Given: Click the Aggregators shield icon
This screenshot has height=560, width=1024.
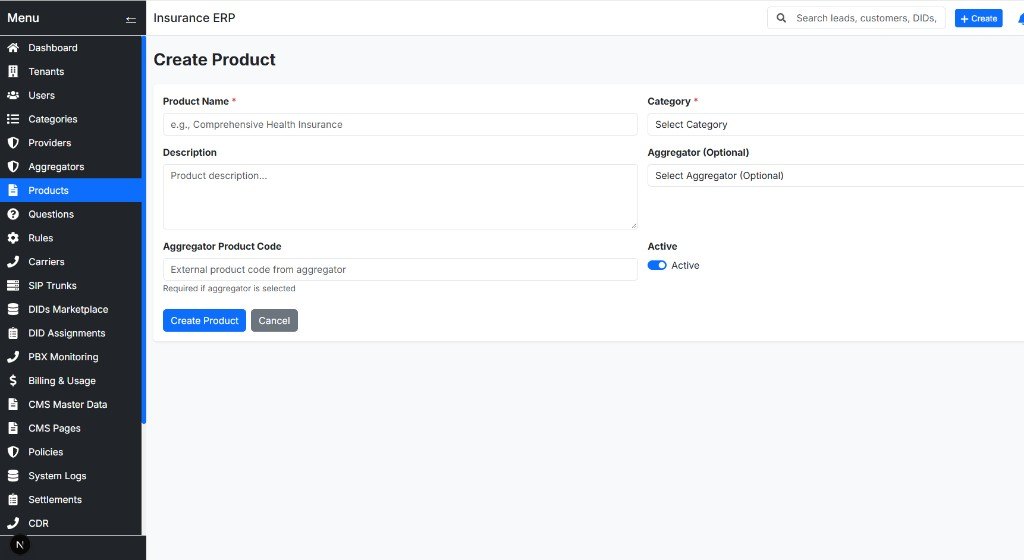Looking at the screenshot, I should pyautogui.click(x=13, y=166).
